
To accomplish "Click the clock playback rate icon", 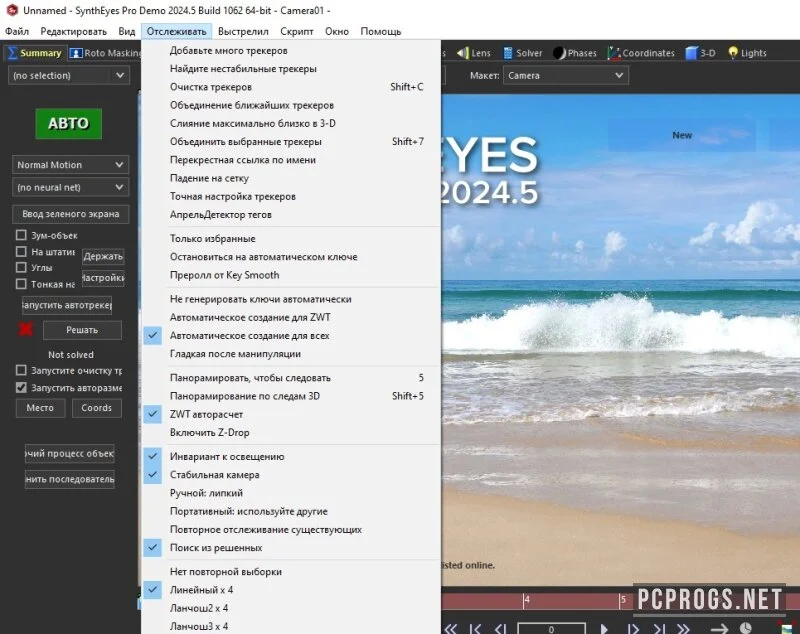I will pyautogui.click(x=746, y=628).
